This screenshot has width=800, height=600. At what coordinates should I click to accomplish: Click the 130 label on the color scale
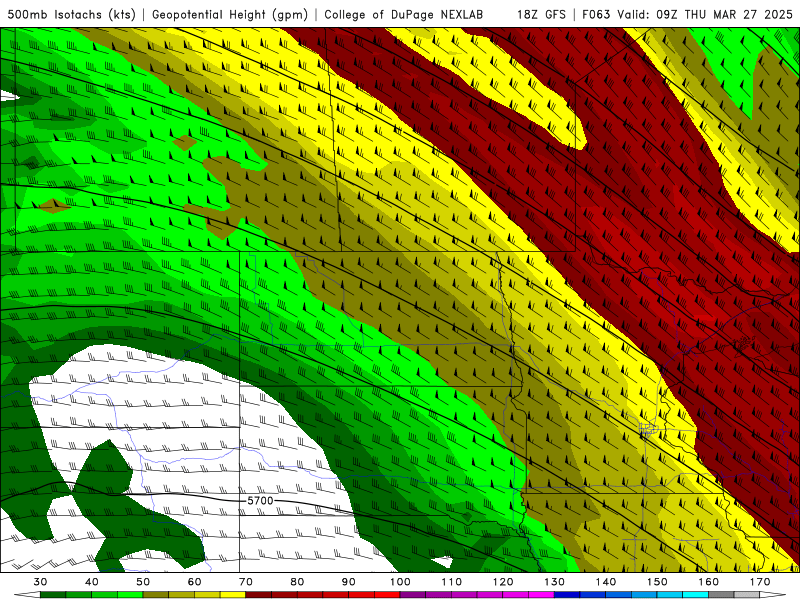(x=555, y=582)
